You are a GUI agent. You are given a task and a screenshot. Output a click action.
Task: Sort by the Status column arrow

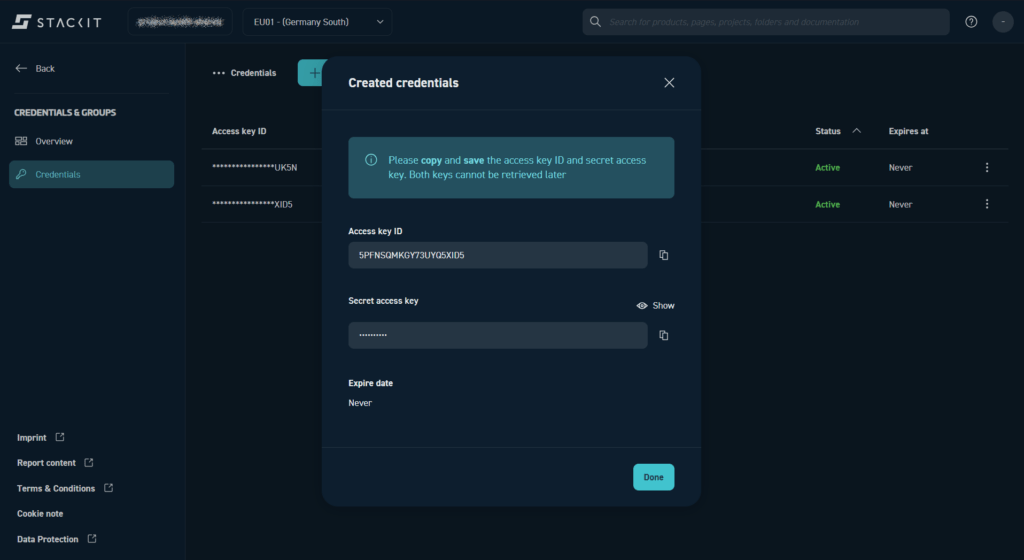click(856, 131)
